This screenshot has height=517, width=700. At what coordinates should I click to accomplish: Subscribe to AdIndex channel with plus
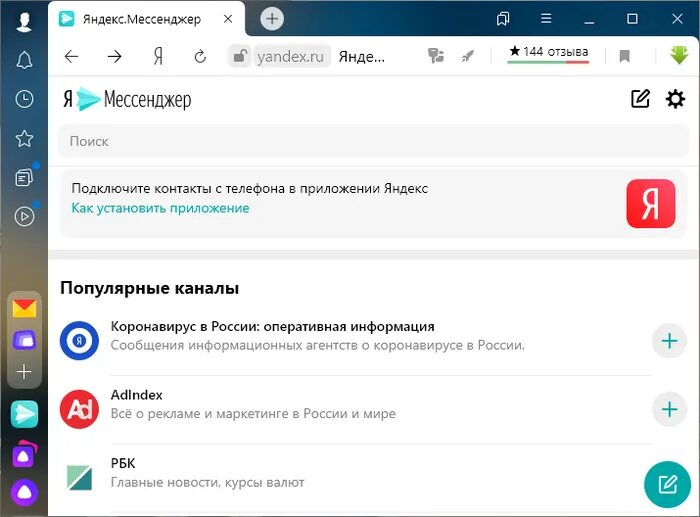tap(669, 409)
